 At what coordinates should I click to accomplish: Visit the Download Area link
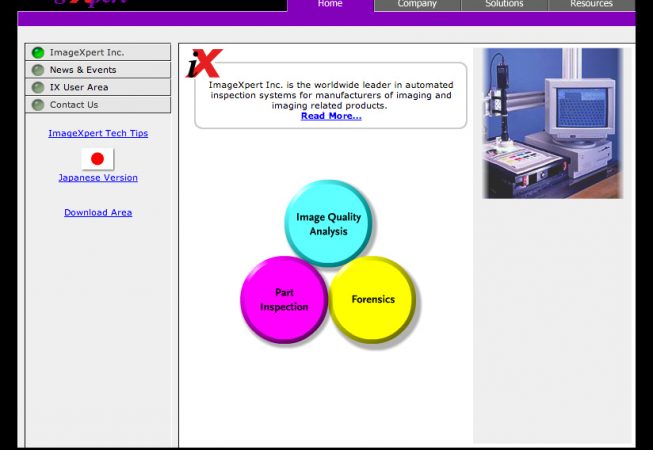pyautogui.click(x=98, y=213)
